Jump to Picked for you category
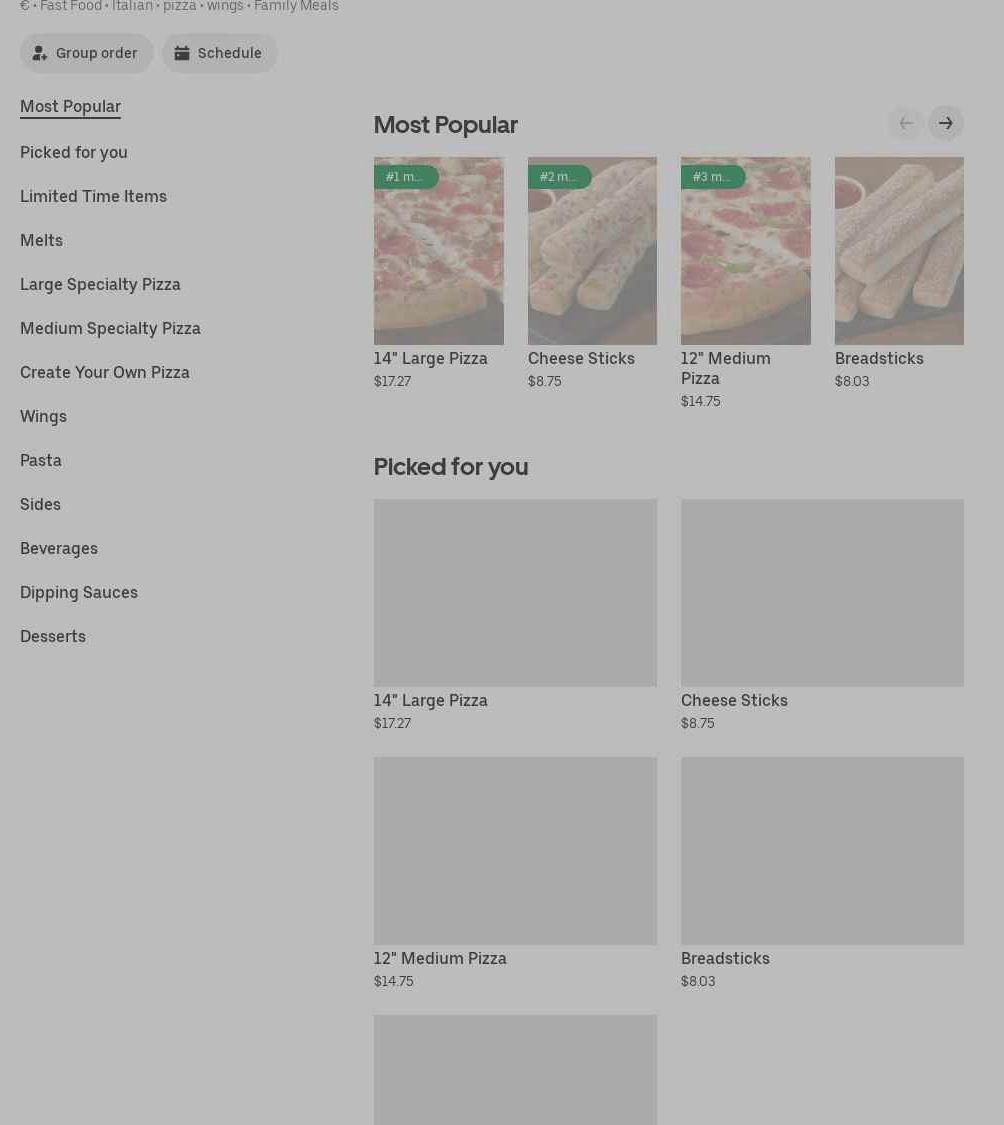Image resolution: width=1004 pixels, height=1125 pixels. point(74,152)
